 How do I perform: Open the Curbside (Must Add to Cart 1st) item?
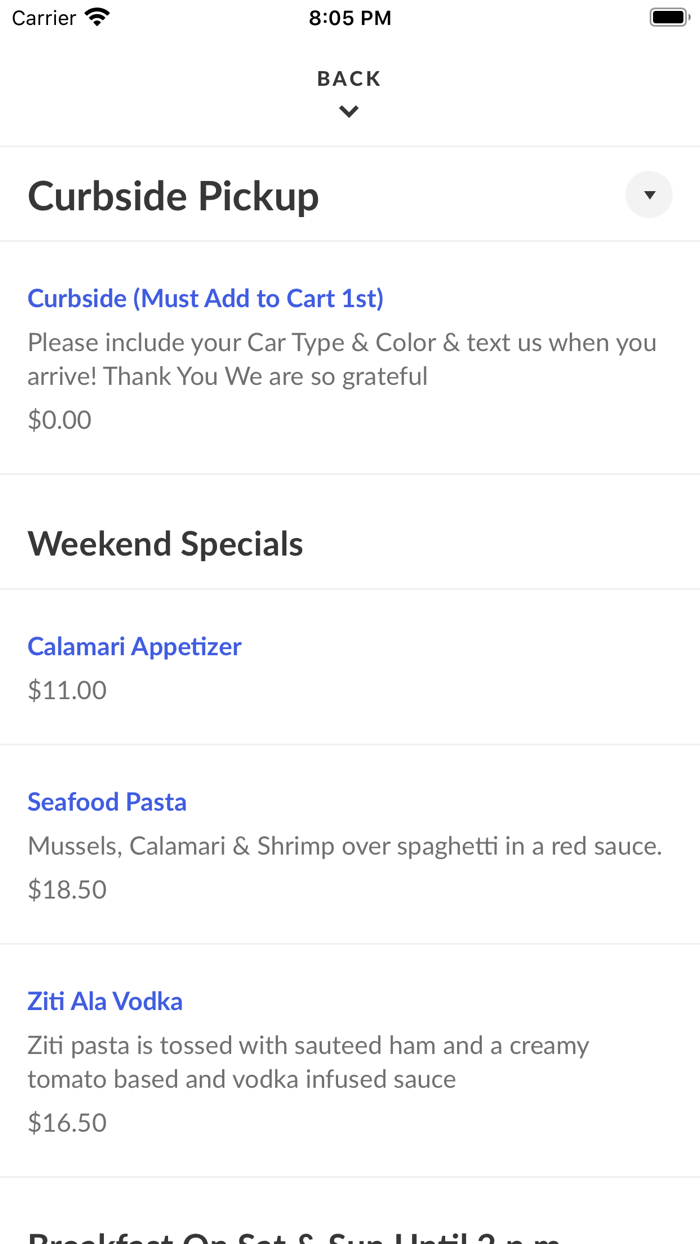206,298
